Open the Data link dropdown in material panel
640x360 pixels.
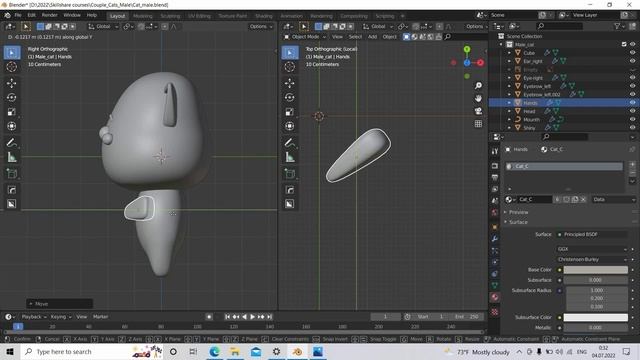613,200
